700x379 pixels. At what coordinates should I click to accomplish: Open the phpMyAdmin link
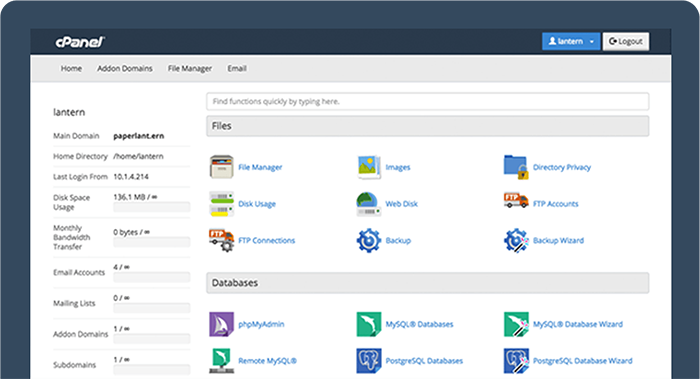(x=261, y=324)
